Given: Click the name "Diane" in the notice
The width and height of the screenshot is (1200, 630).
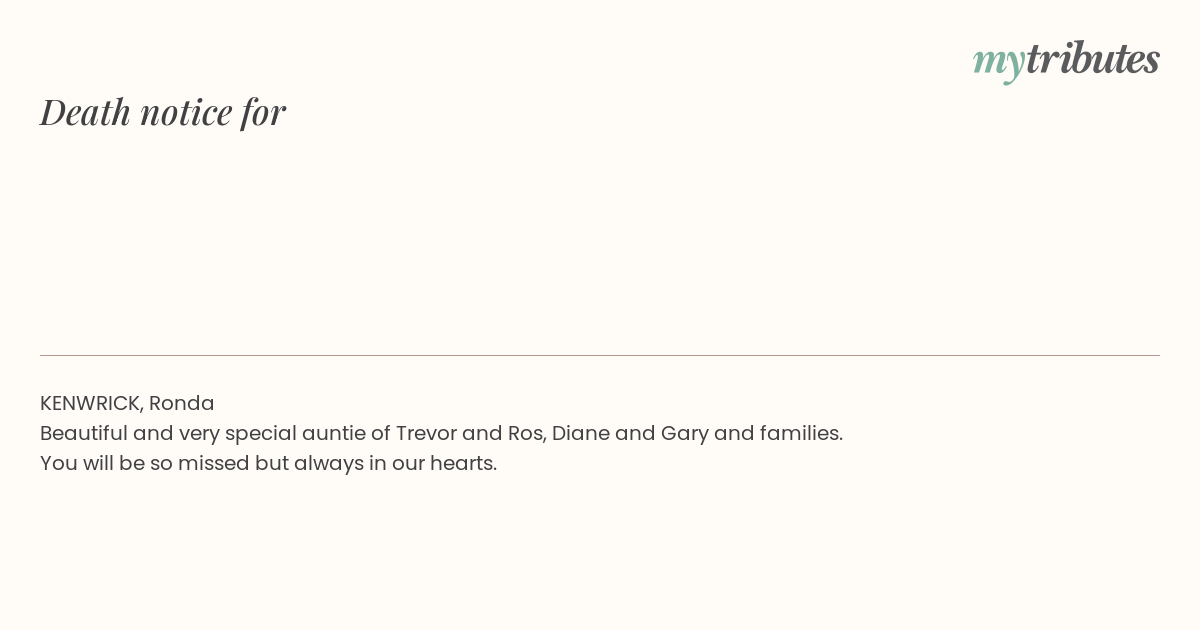Looking at the screenshot, I should tap(581, 433).
